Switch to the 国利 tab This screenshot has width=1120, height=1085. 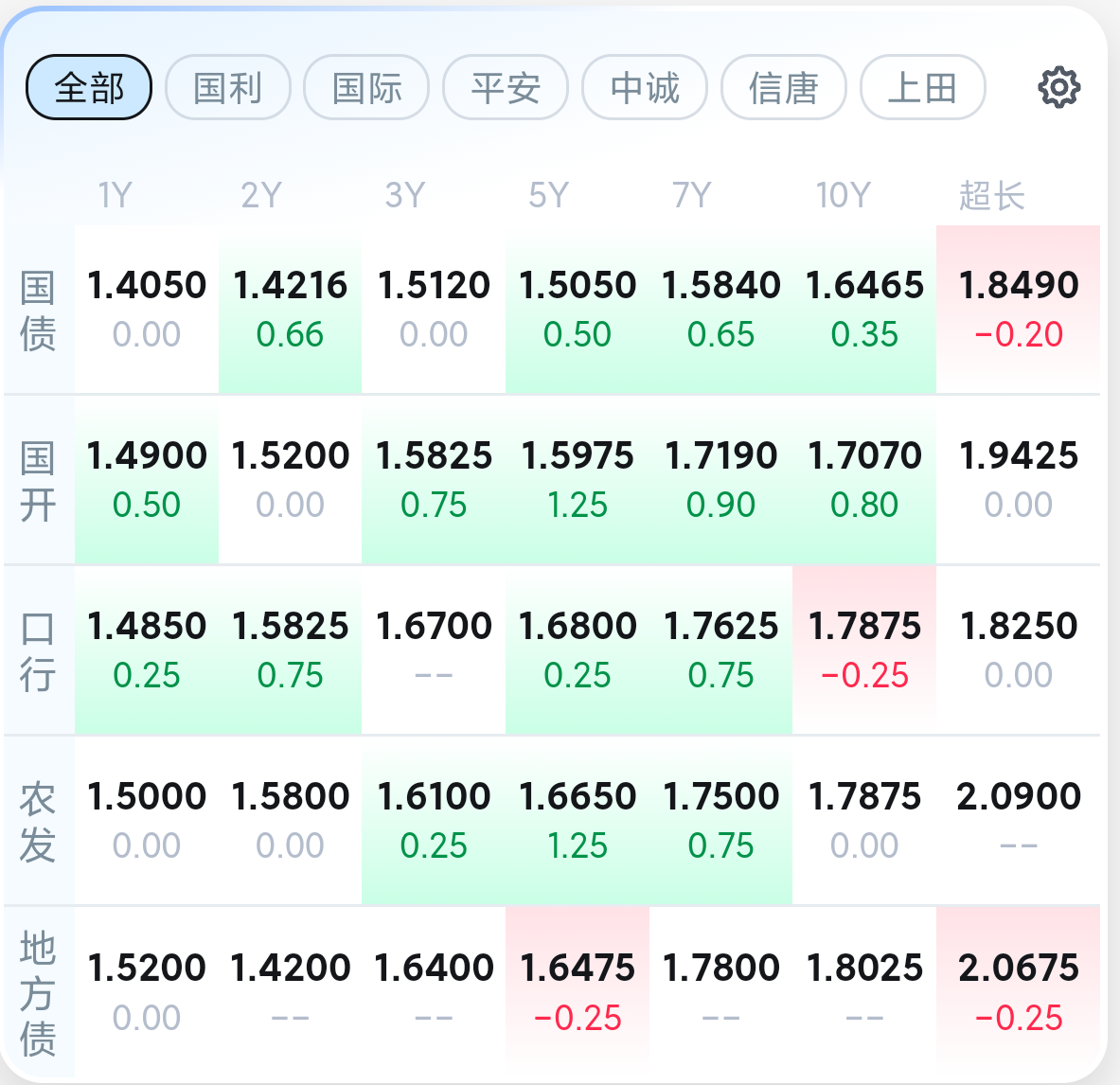coord(227,88)
